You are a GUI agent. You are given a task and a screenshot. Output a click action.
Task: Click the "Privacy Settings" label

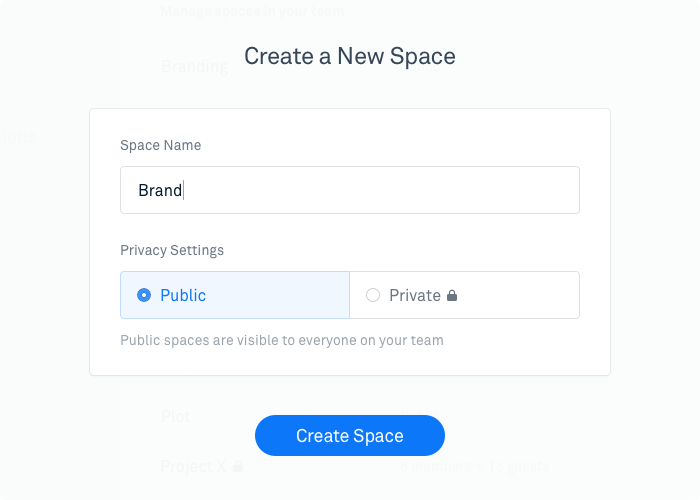pyautogui.click(x=172, y=250)
